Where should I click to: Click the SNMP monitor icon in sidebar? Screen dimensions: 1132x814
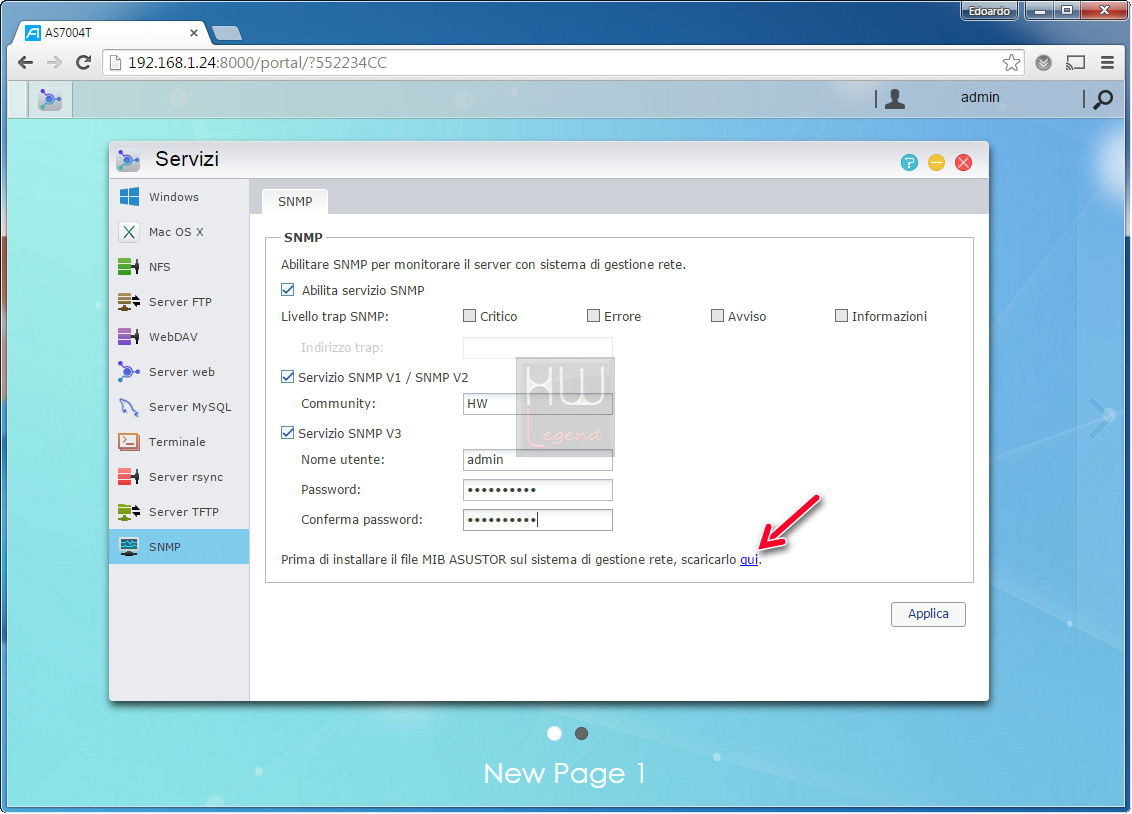tap(129, 546)
